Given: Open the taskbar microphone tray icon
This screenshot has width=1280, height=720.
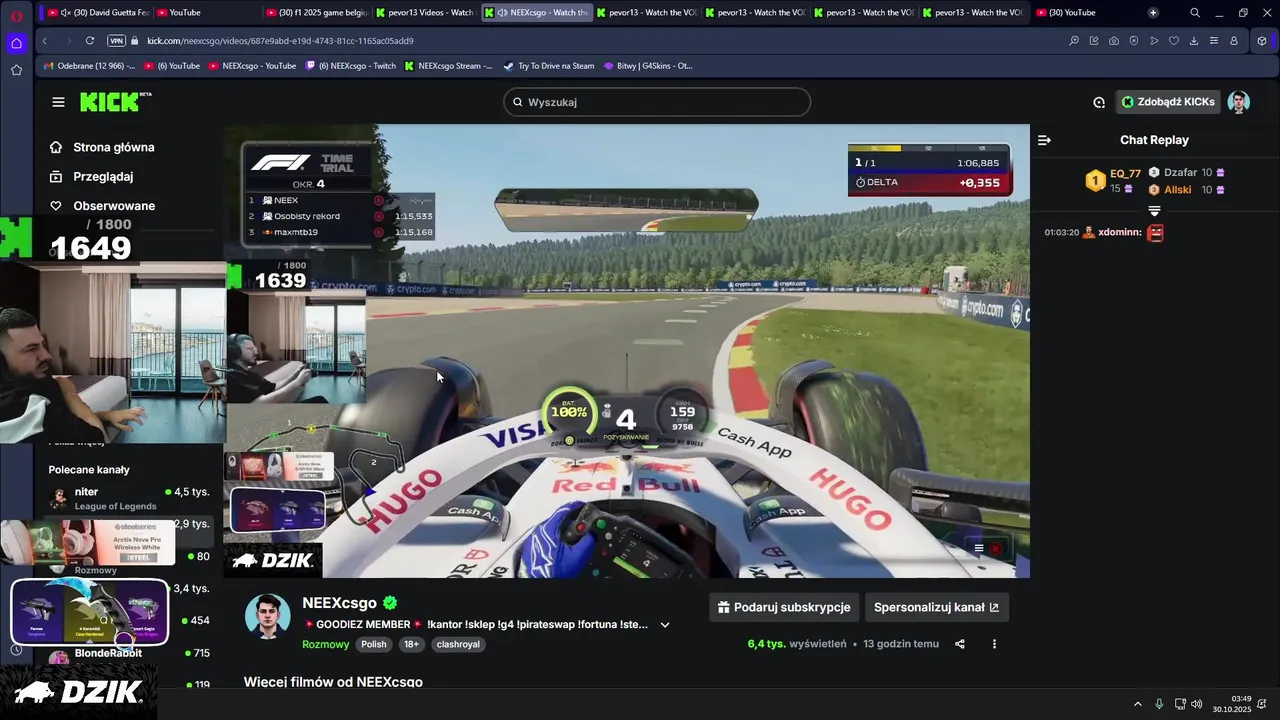Looking at the screenshot, I should pos(1159,704).
